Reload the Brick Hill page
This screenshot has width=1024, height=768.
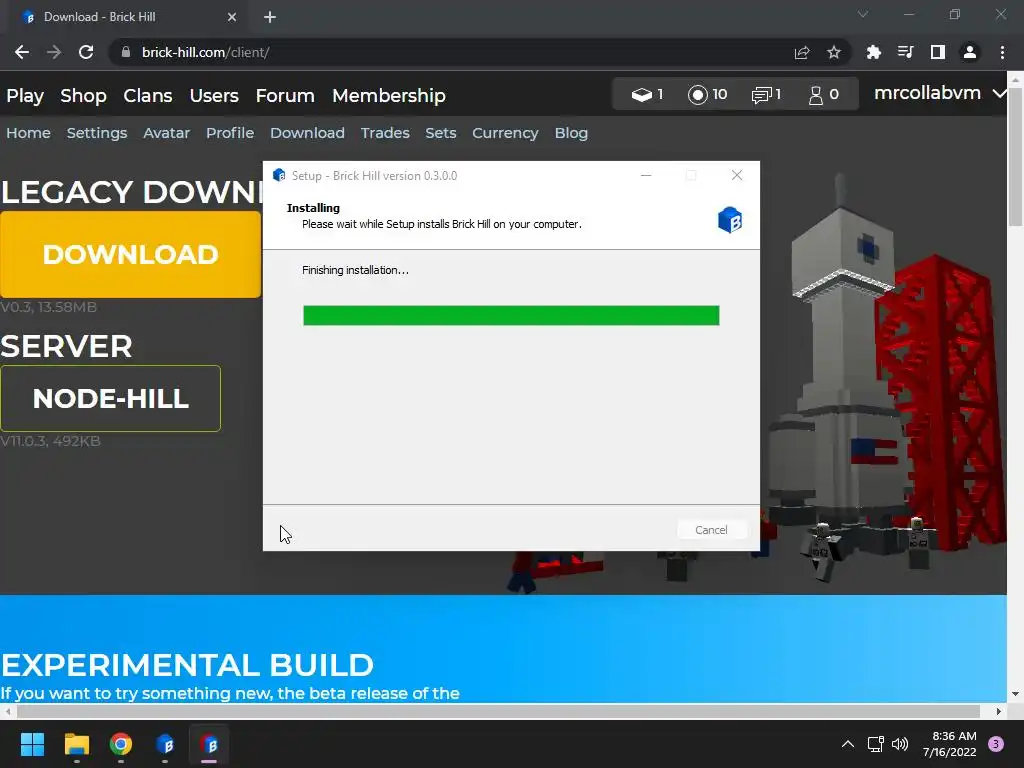point(86,52)
